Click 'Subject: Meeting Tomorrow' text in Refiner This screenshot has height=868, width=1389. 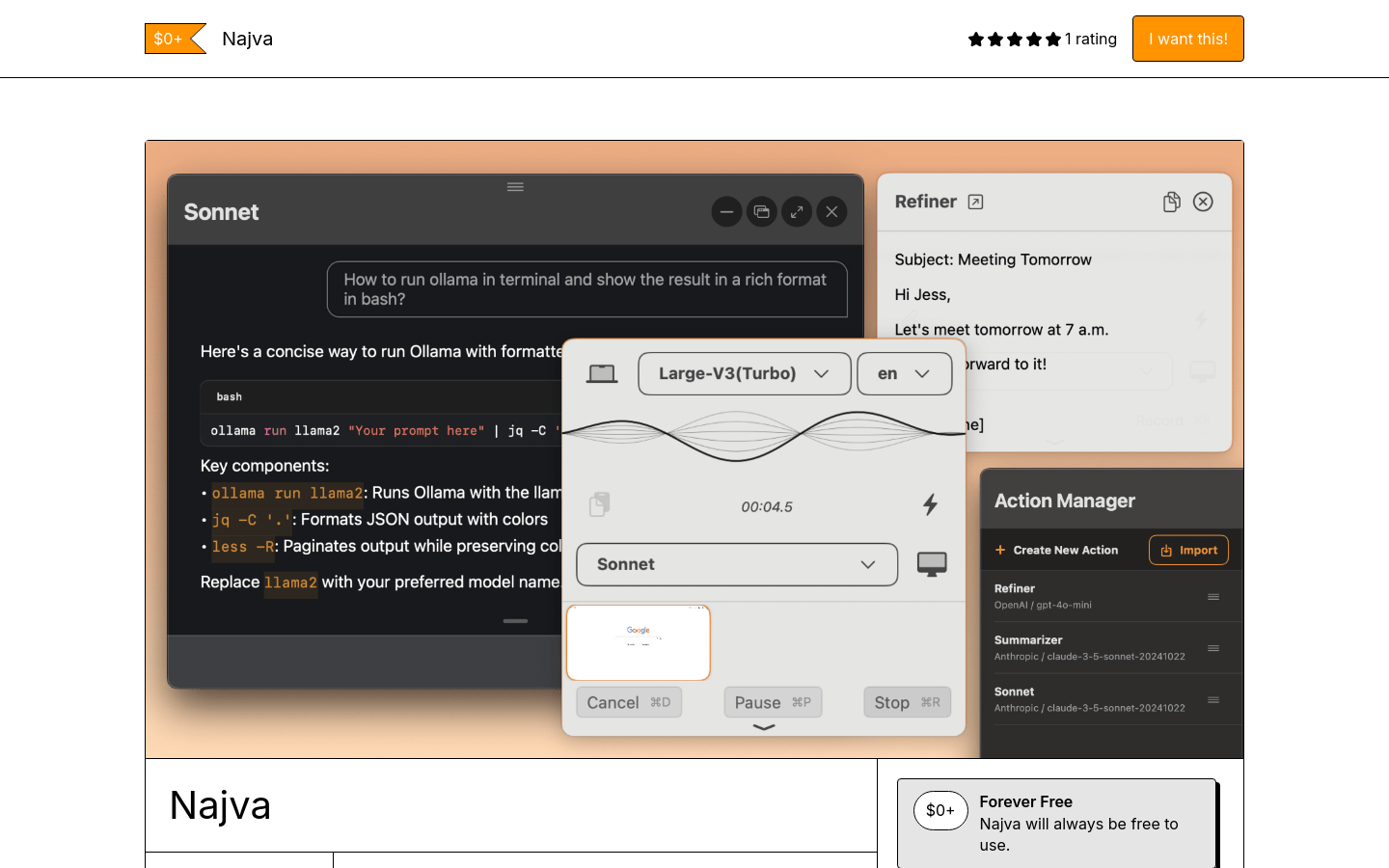[993, 259]
